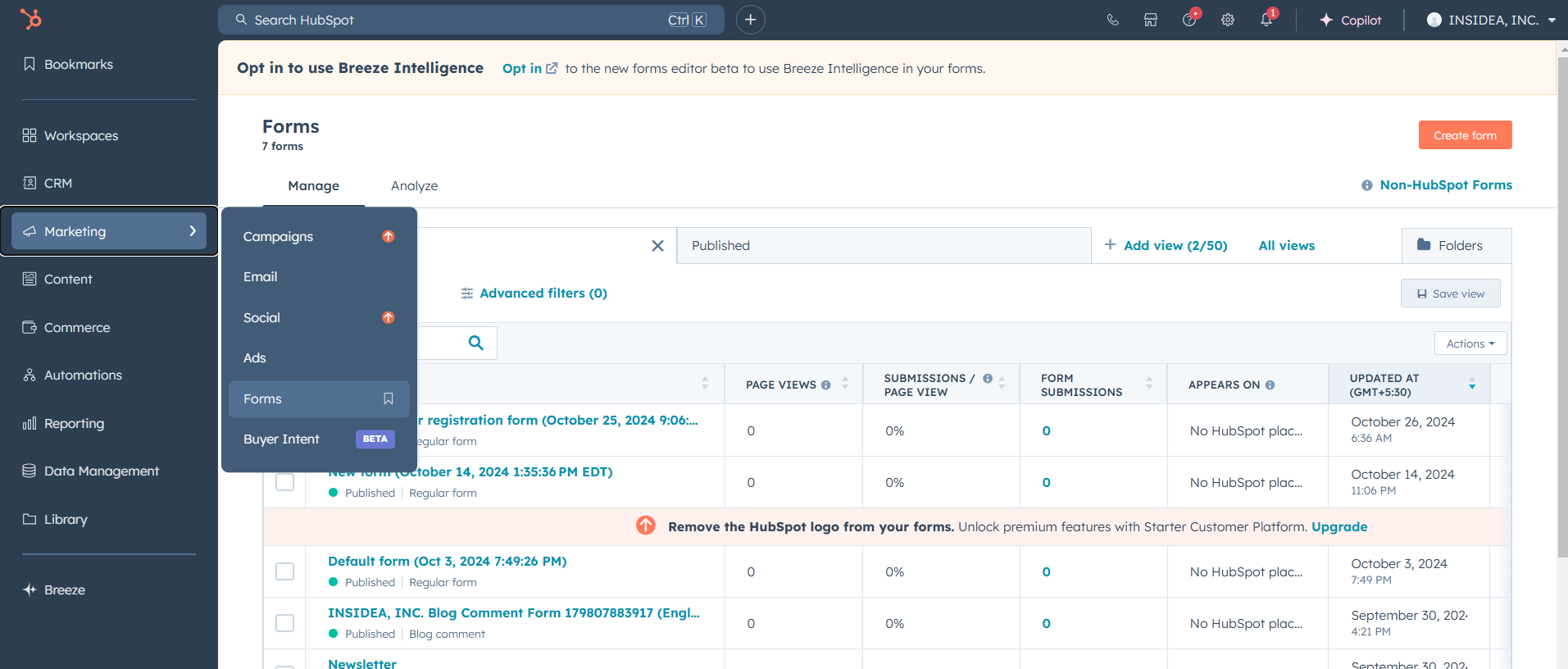Close the current view tab X

click(x=657, y=246)
